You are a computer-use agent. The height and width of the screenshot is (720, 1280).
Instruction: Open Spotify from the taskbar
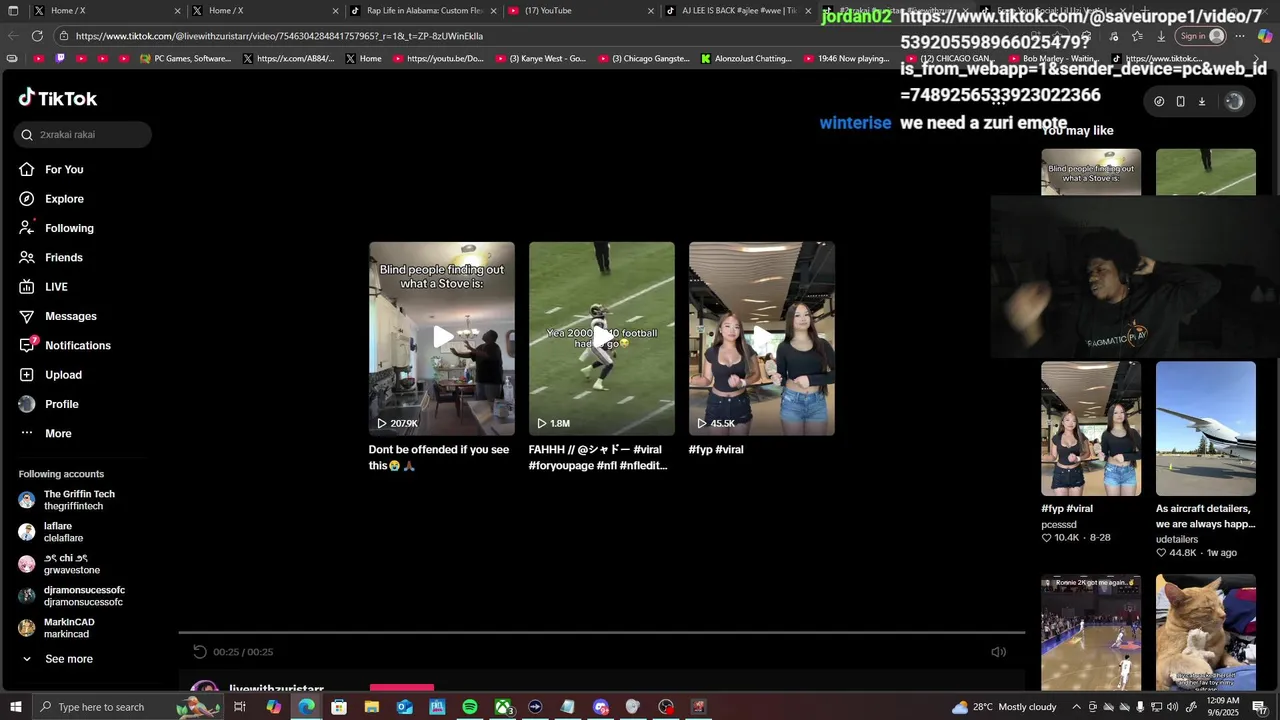[470, 707]
